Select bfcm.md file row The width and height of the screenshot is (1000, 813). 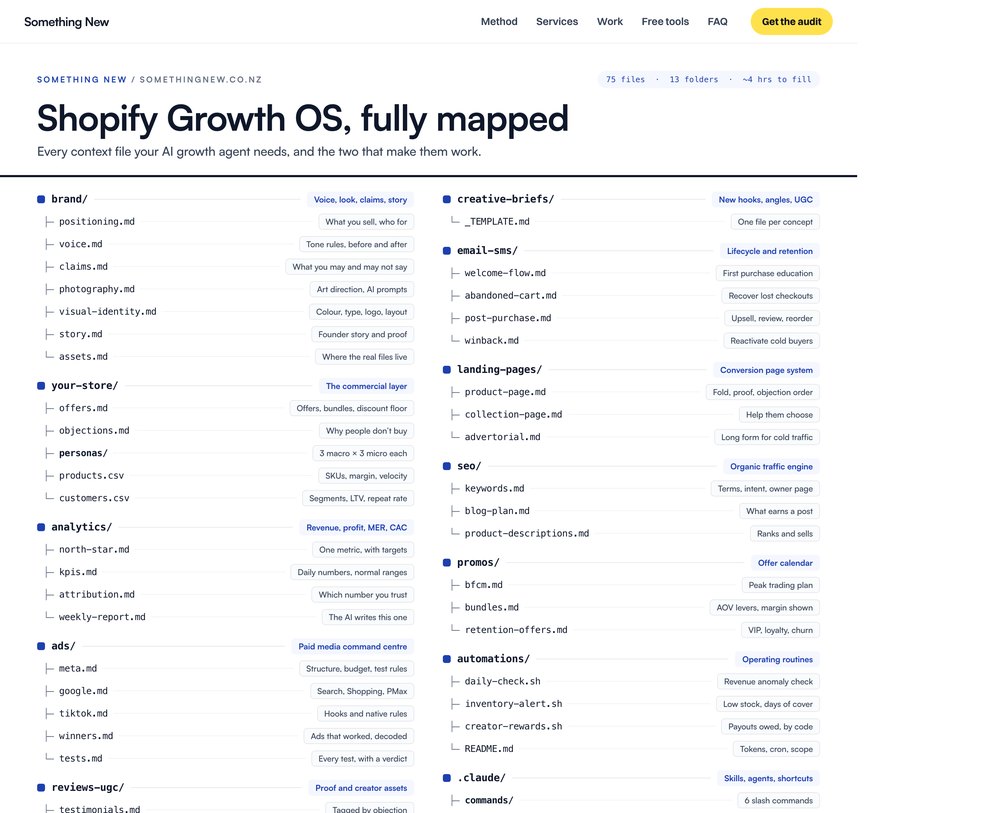tap(631, 585)
